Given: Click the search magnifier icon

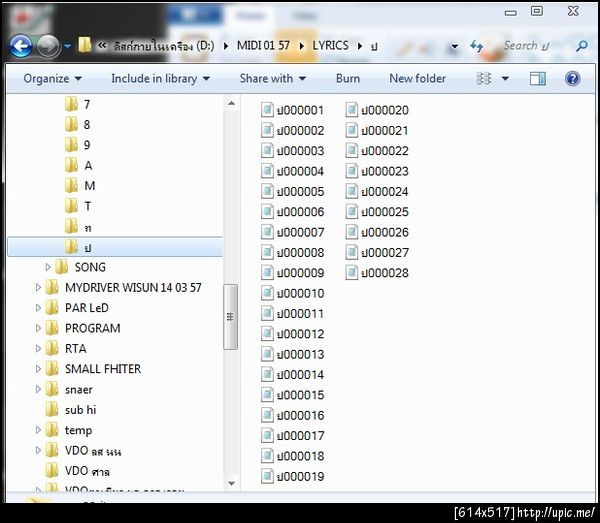Looking at the screenshot, I should click(582, 46).
